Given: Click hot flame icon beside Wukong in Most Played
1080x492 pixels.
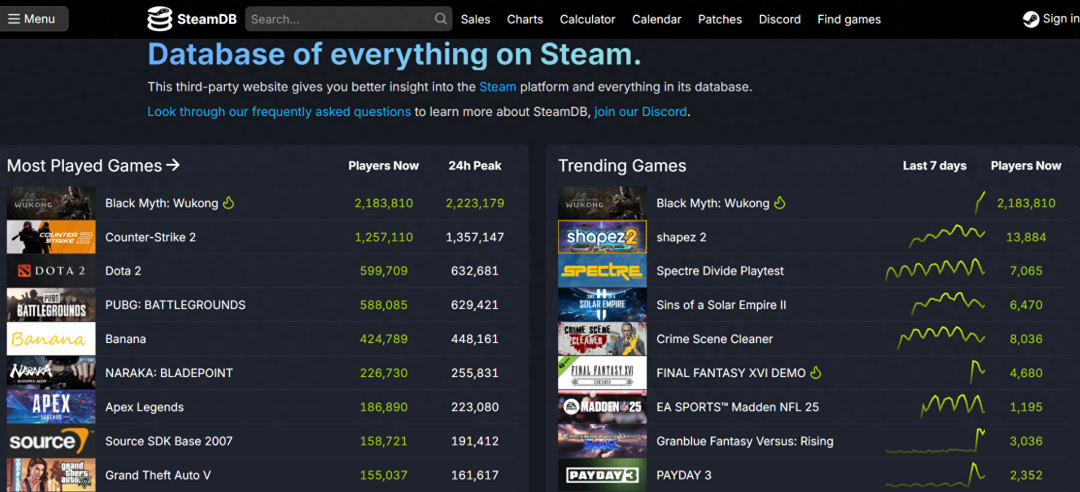Looking at the screenshot, I should (x=229, y=203).
